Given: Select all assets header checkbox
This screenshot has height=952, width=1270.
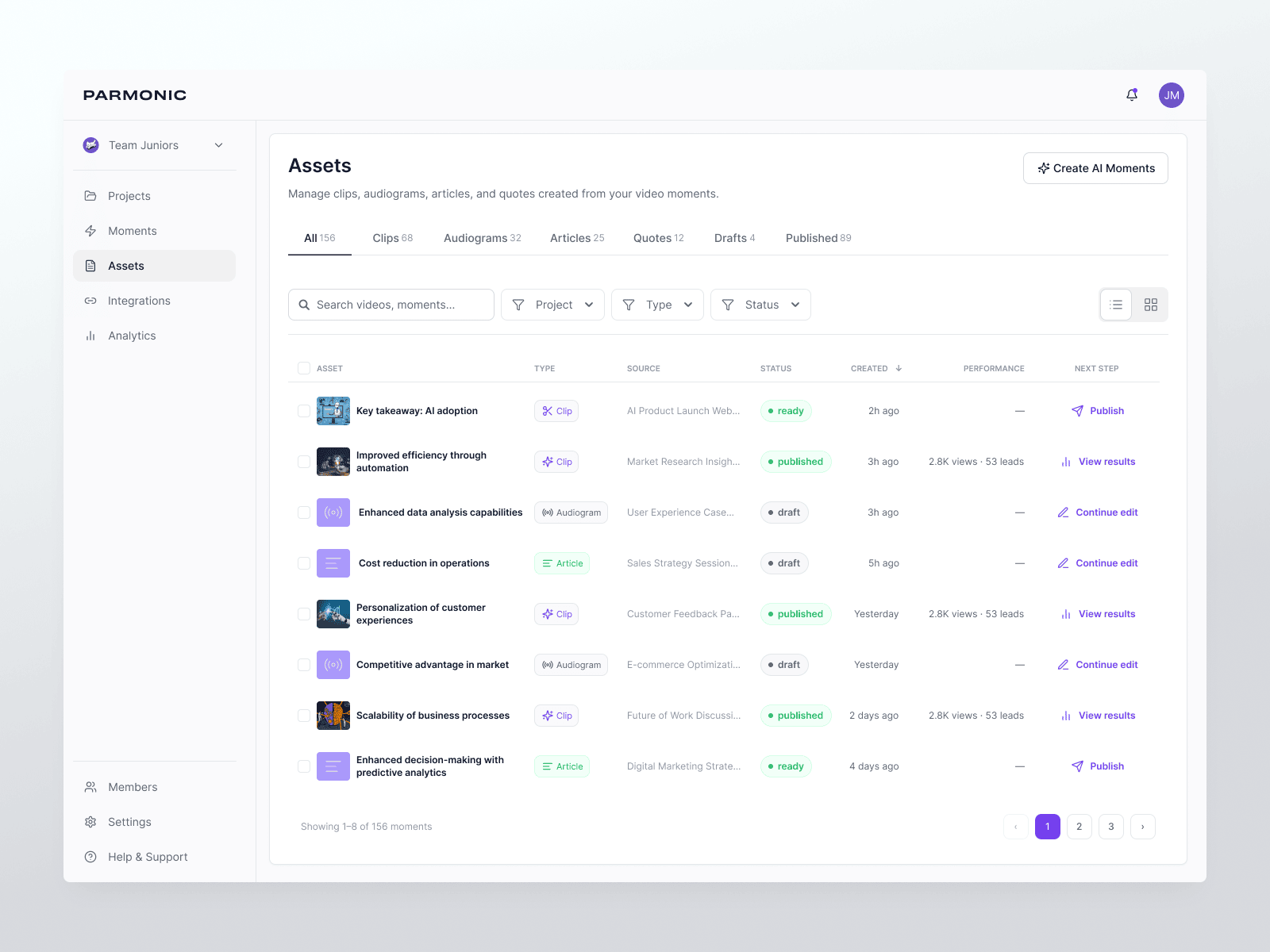Looking at the screenshot, I should (304, 368).
